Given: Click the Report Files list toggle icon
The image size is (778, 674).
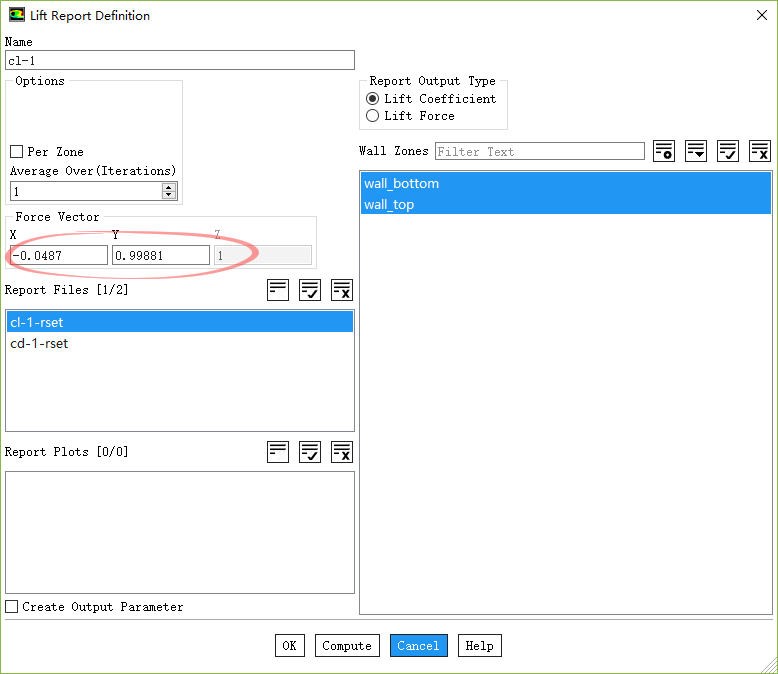Looking at the screenshot, I should [x=278, y=290].
